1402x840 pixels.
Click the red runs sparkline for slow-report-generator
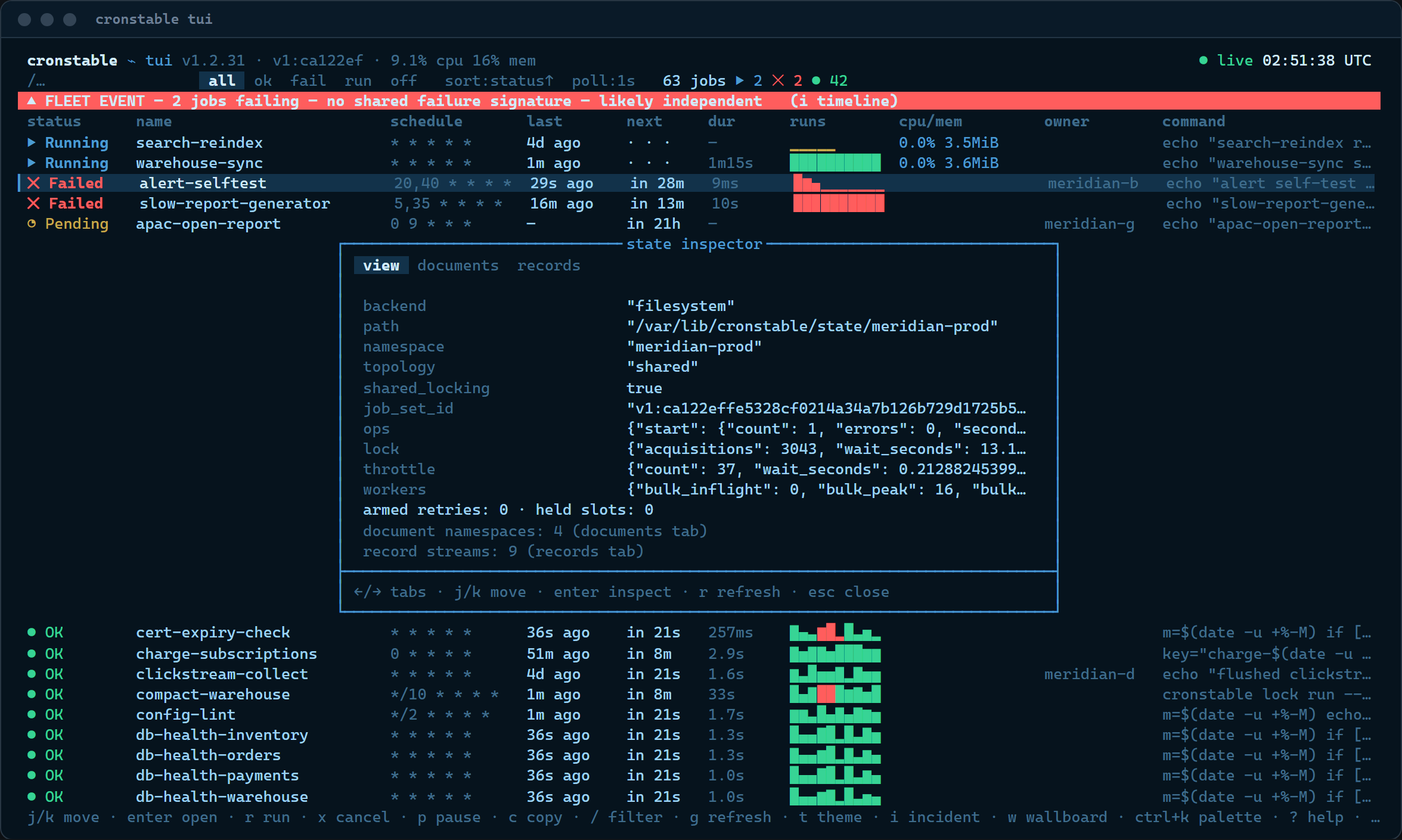pyautogui.click(x=839, y=203)
